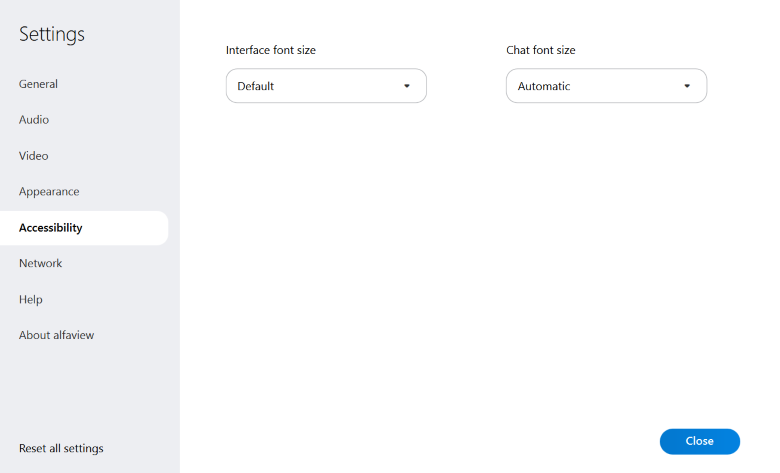Image resolution: width=780 pixels, height=473 pixels.
Task: Click empty sidebar space above Reset all settings
Action: [90, 395]
